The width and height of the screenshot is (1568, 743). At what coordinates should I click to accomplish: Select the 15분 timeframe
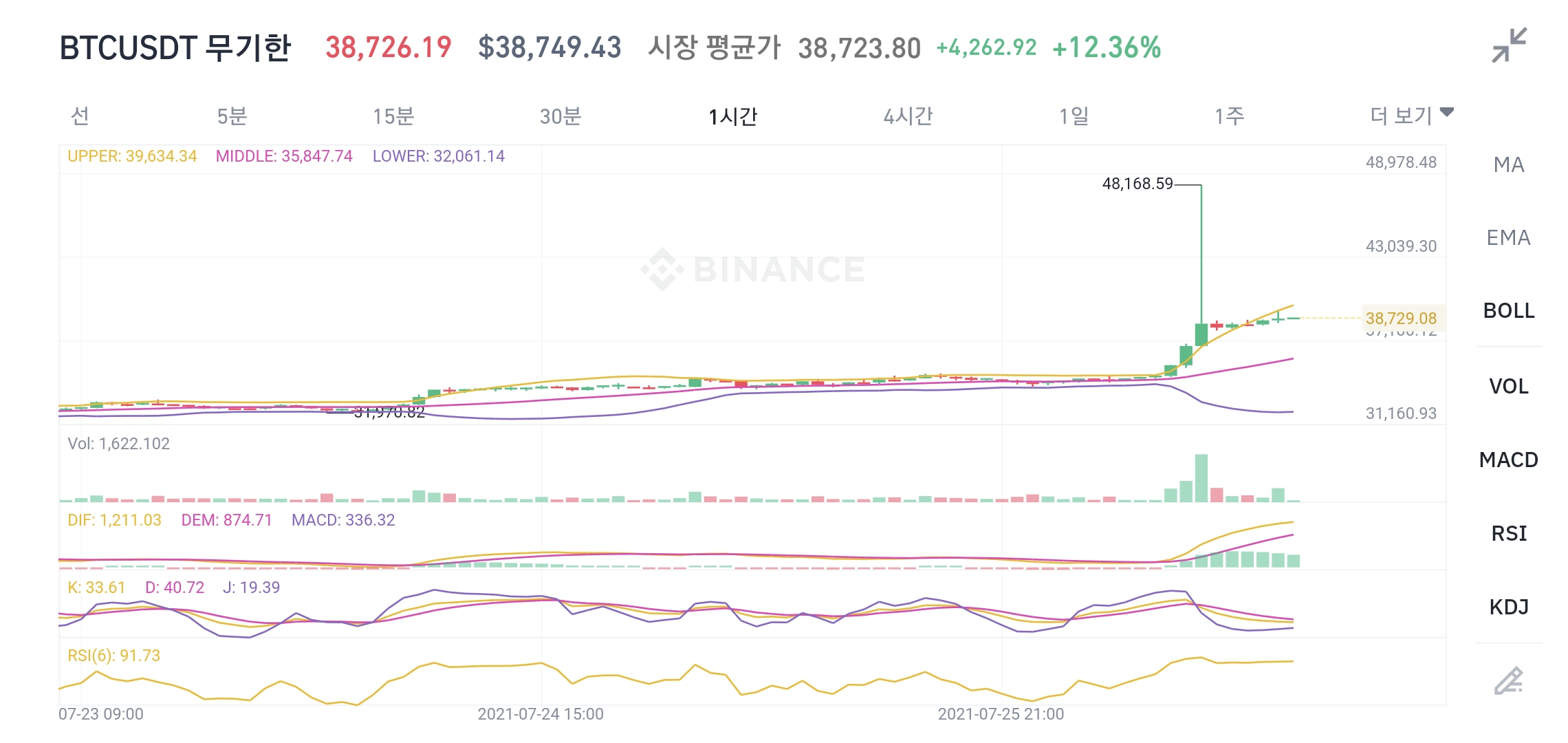pos(393,116)
